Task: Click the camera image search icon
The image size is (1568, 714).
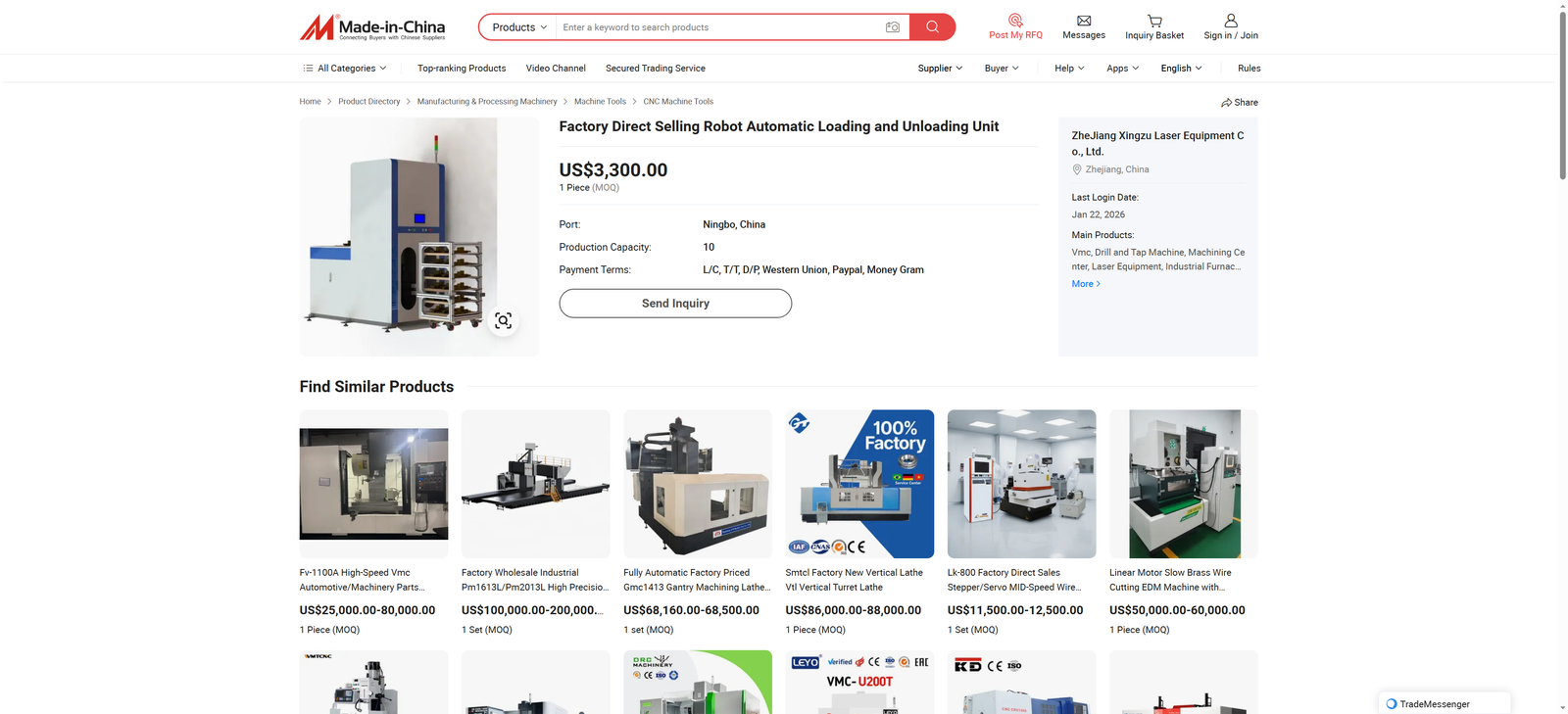Action: [x=892, y=27]
